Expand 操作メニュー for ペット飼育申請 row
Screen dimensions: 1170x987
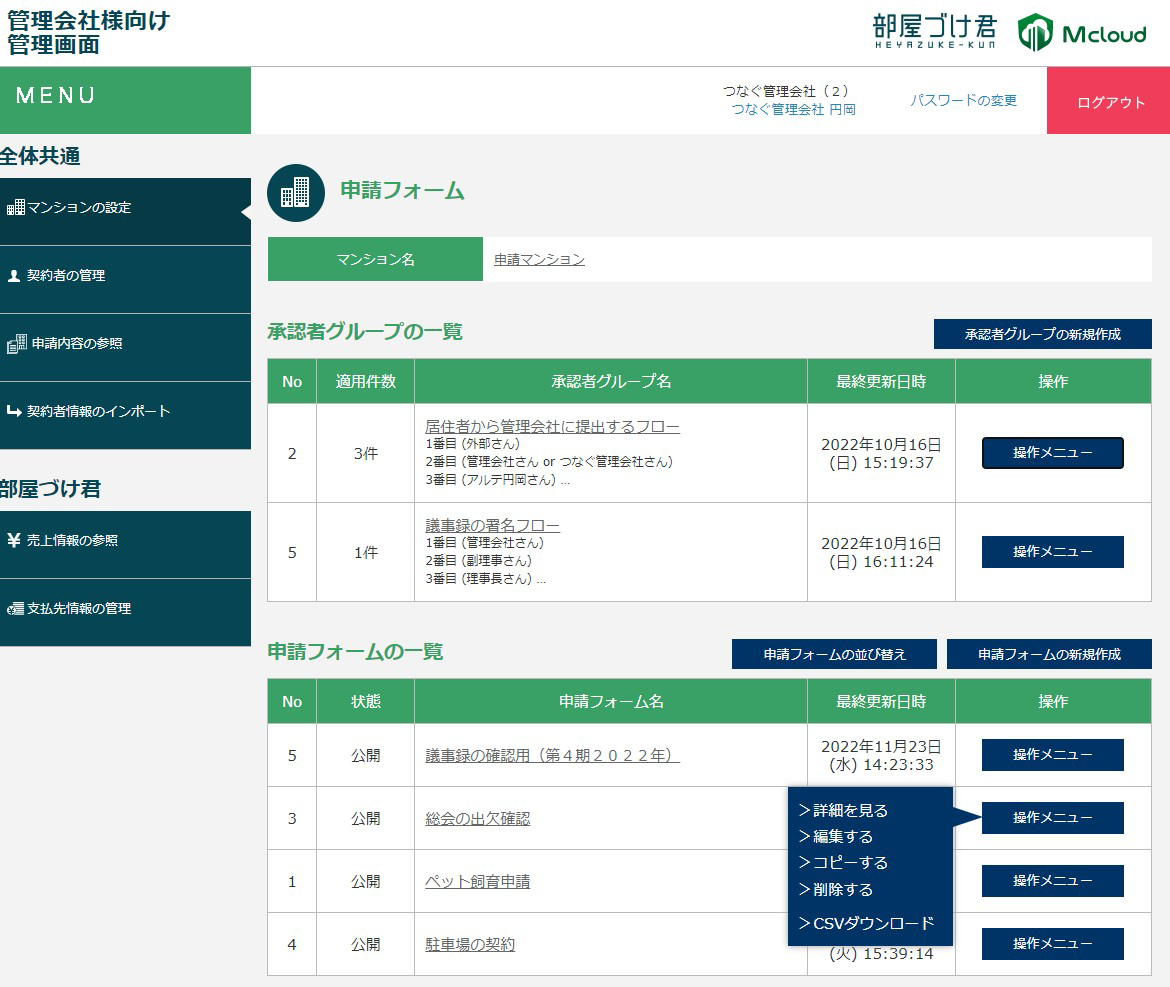click(1052, 881)
